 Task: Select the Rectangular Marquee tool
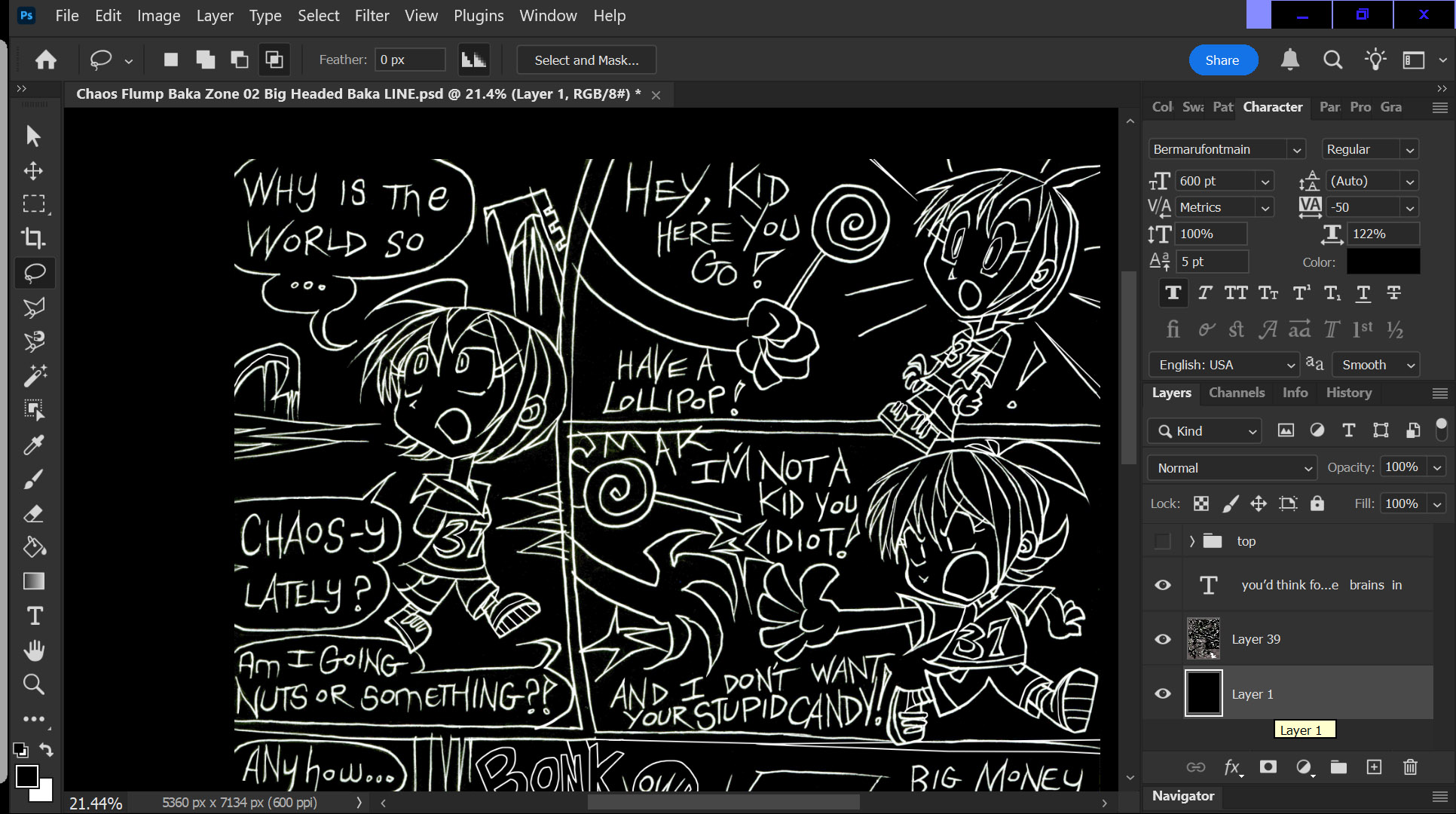pyautogui.click(x=33, y=204)
